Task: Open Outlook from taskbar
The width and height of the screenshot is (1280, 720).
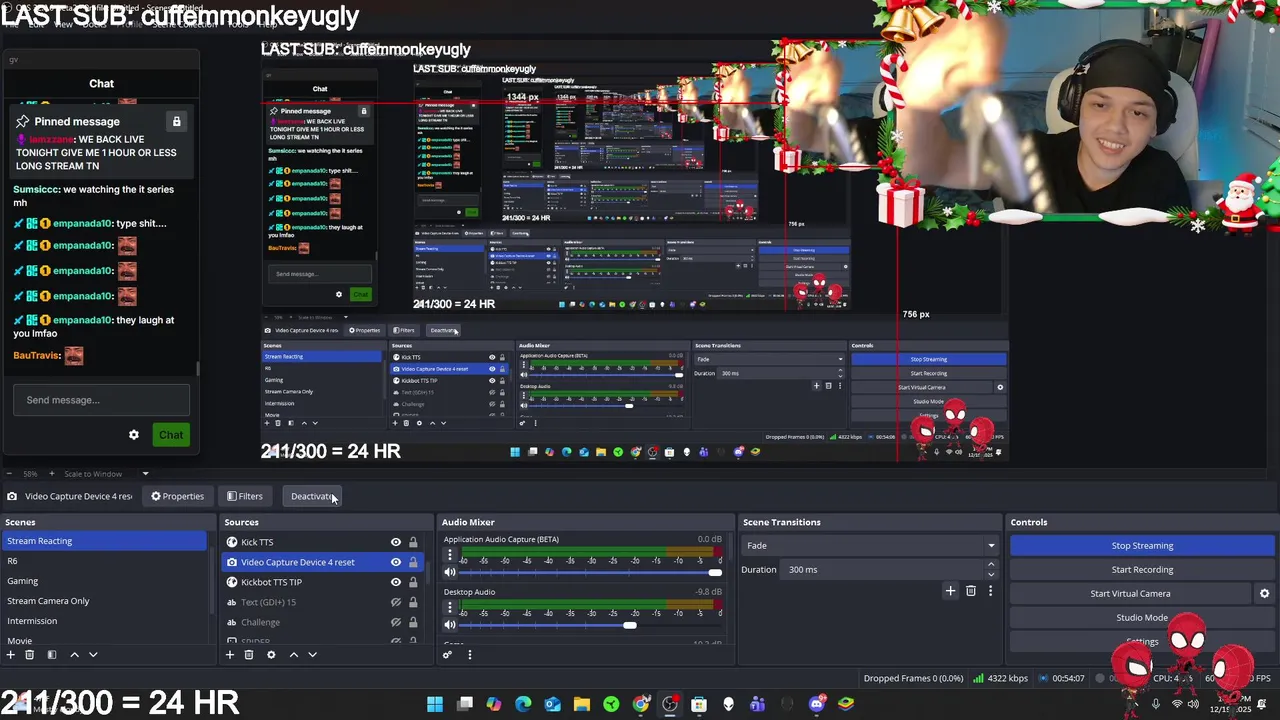Action: coord(552,704)
